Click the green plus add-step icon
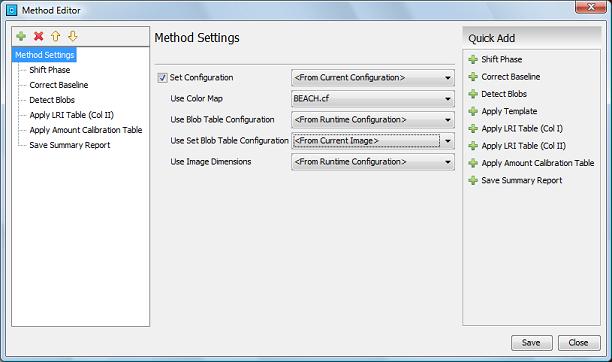Image resolution: width=612 pixels, height=362 pixels. coord(21,36)
